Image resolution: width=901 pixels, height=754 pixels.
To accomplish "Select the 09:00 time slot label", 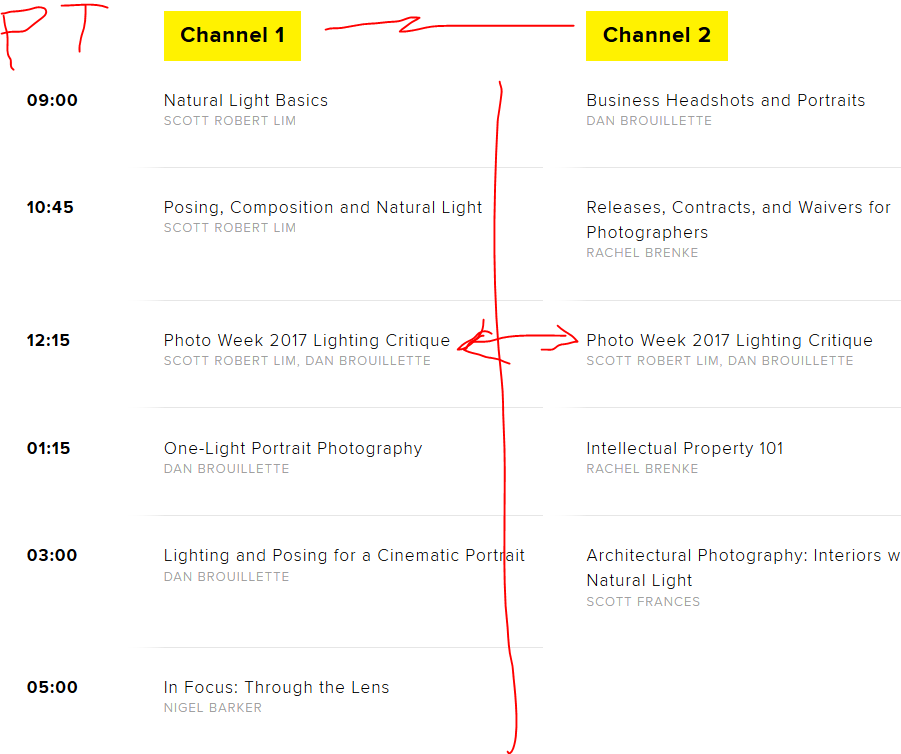I will point(52,101).
